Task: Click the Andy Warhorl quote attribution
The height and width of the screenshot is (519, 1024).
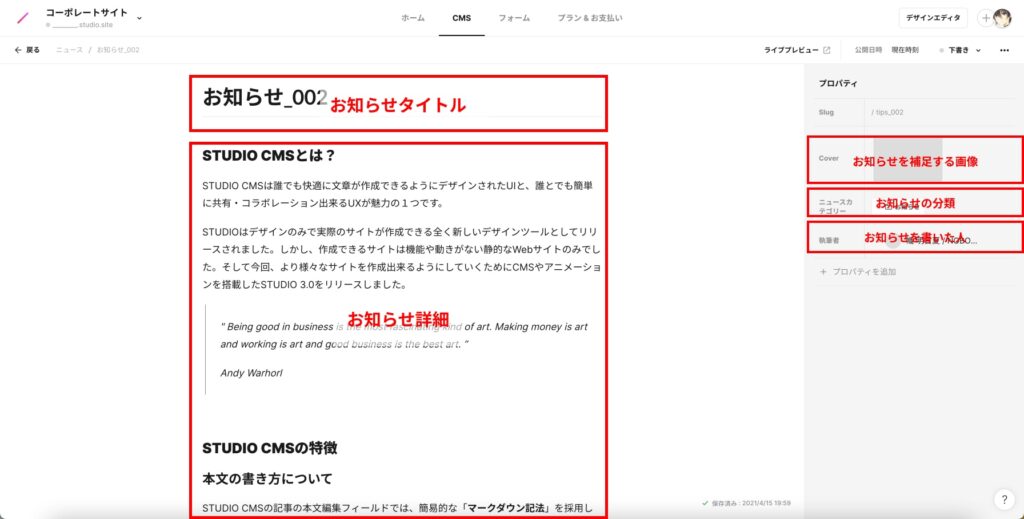Action: click(251, 373)
